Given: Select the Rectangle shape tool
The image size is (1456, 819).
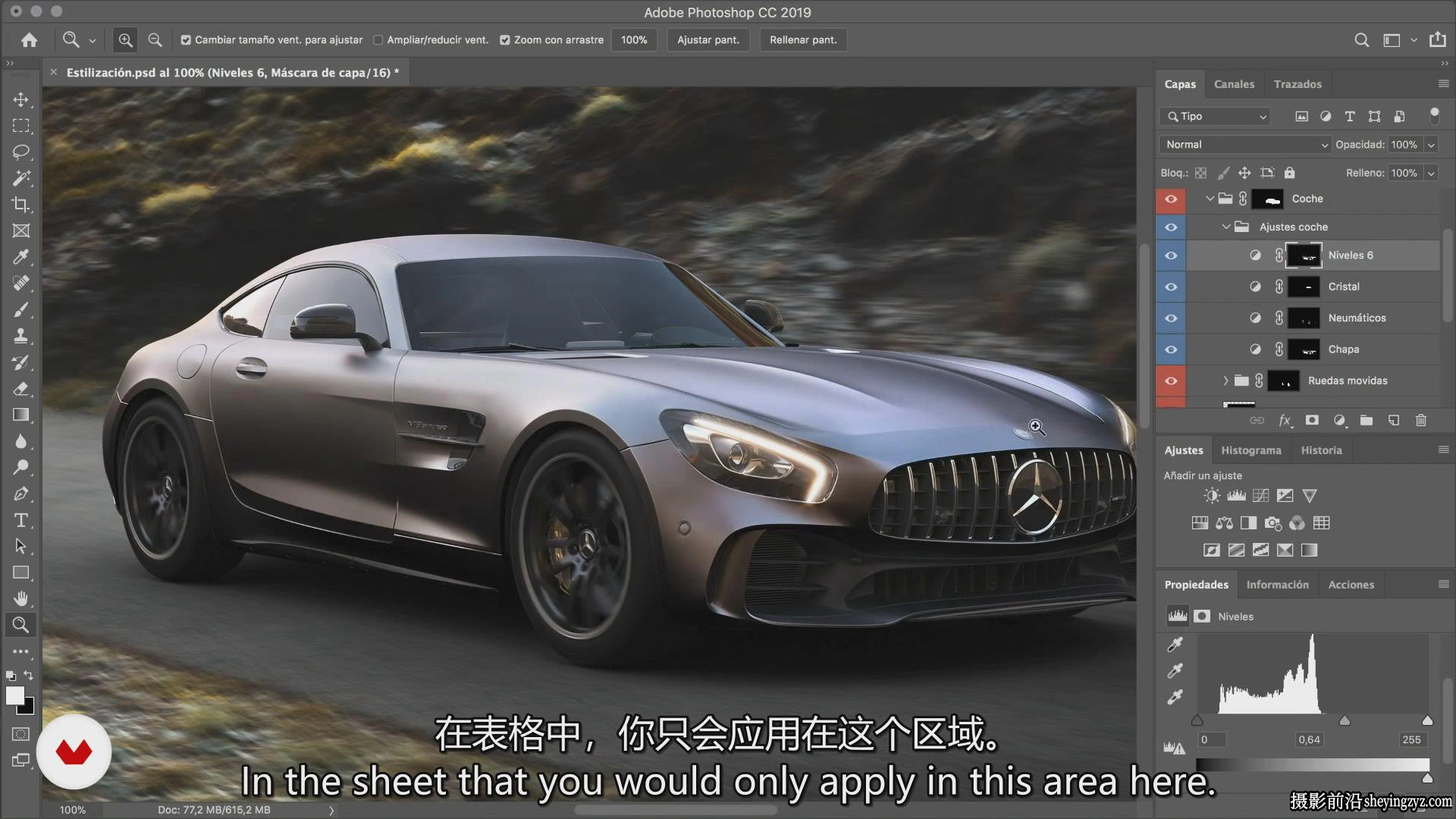Looking at the screenshot, I should tap(20, 573).
